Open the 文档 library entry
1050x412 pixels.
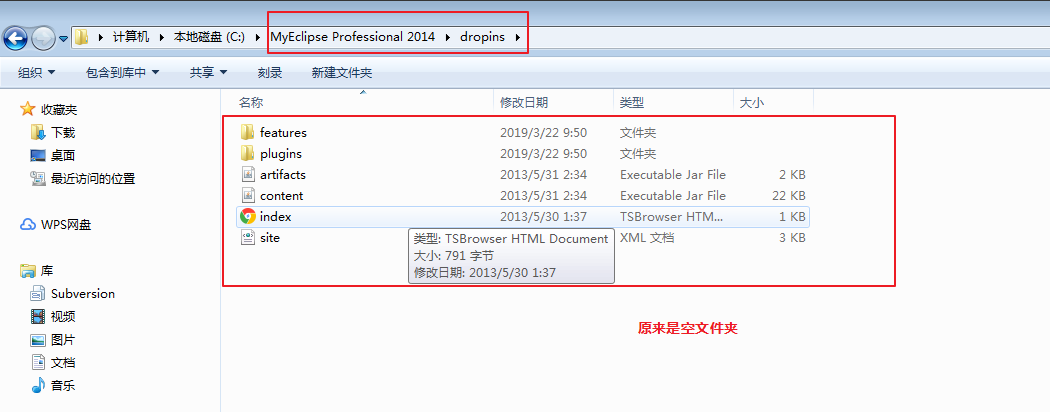(63, 362)
